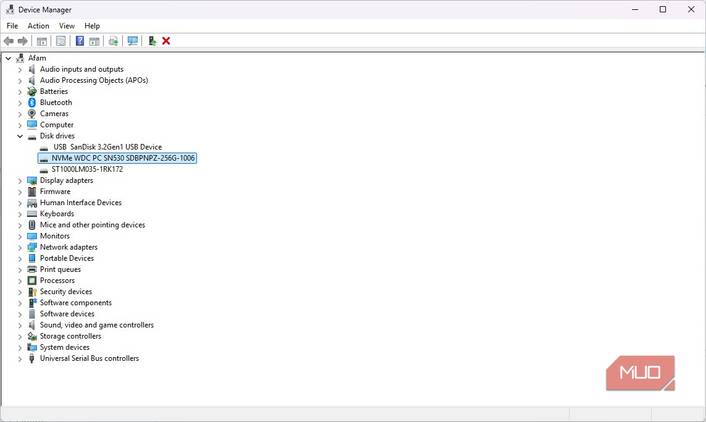Select the ST1000LM035-1RK172 disk drive
Image resolution: width=706 pixels, height=422 pixels.
point(87,169)
